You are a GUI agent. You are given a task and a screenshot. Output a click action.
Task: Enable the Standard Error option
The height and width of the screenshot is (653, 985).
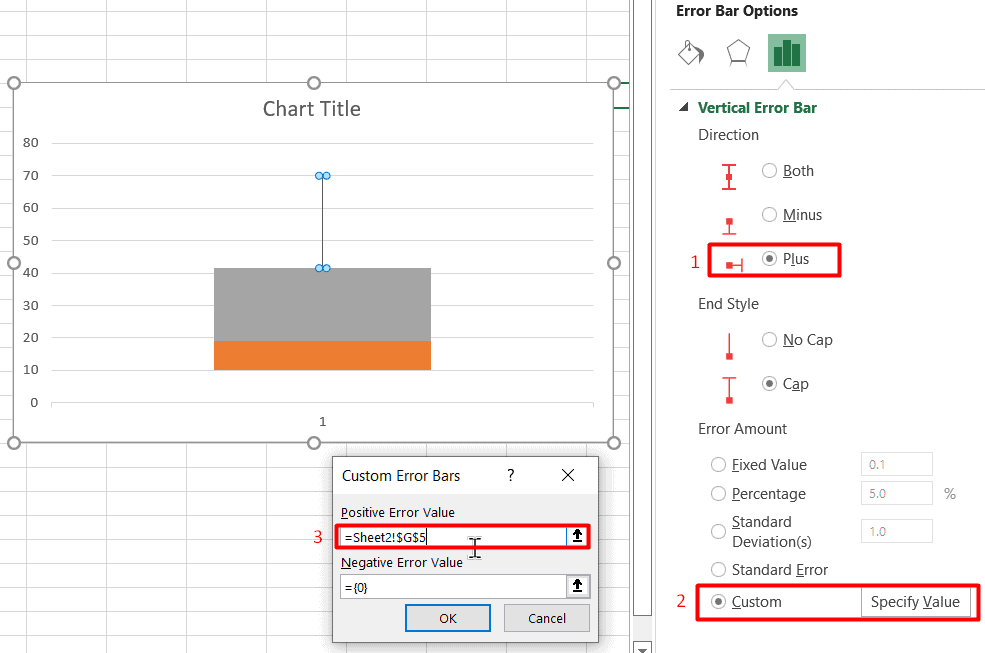pos(718,569)
